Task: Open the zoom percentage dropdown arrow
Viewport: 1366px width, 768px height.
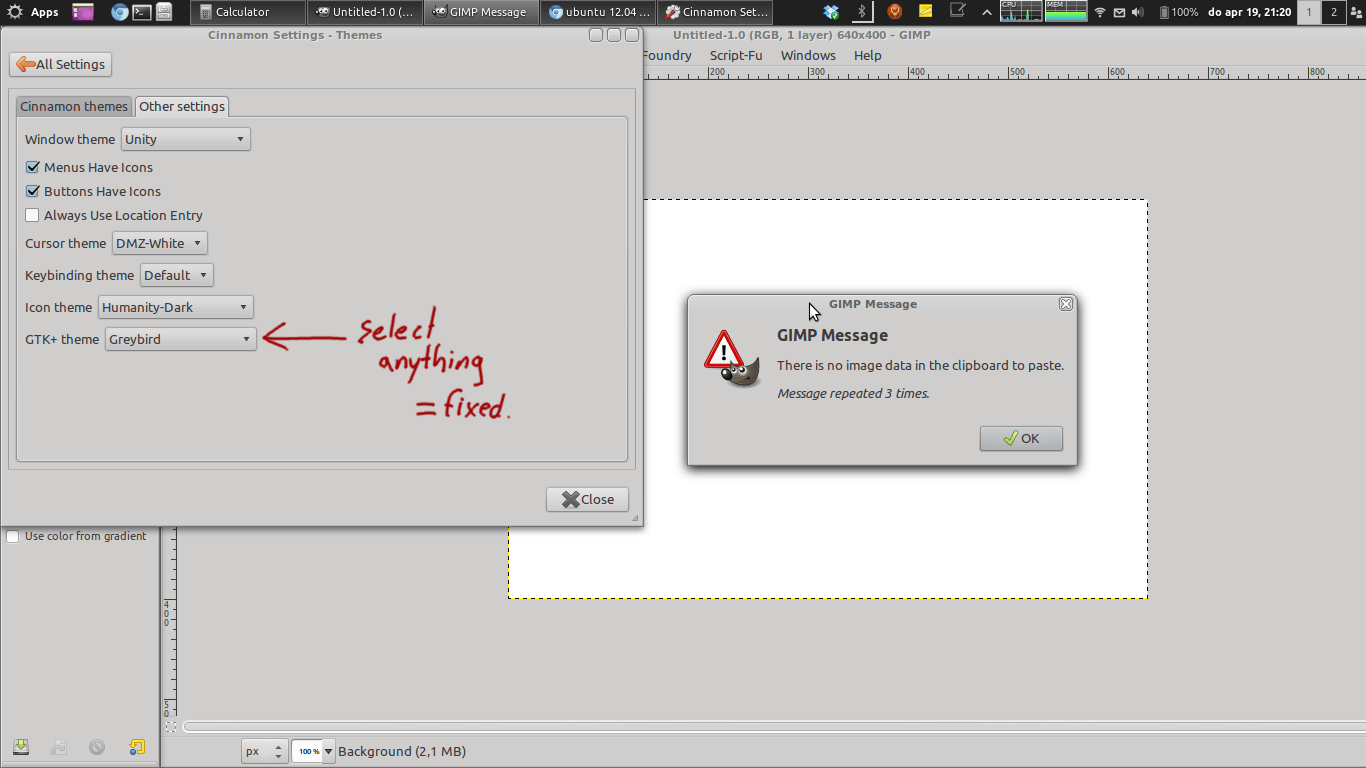Action: [x=328, y=751]
